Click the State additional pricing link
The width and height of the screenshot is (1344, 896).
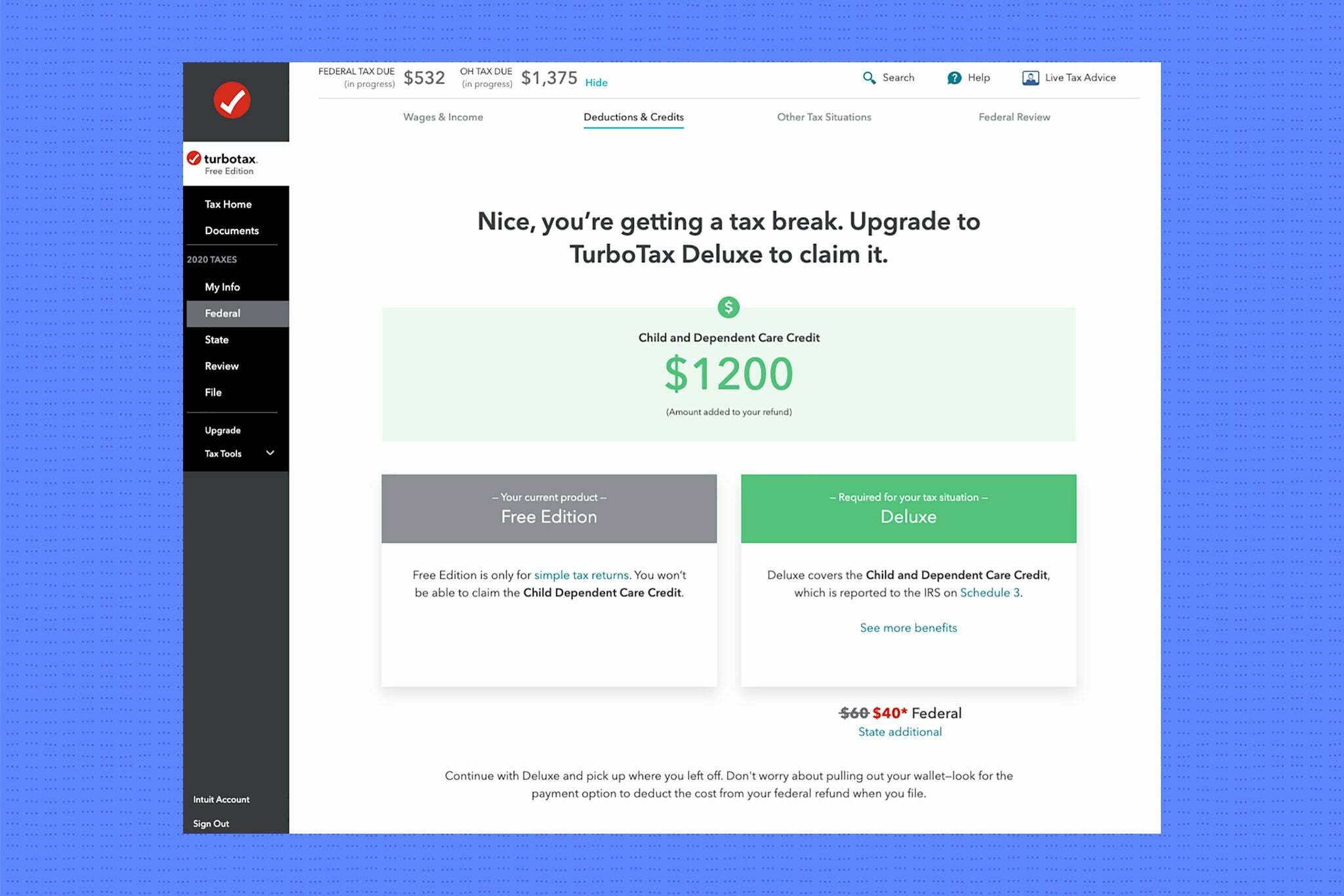click(899, 731)
